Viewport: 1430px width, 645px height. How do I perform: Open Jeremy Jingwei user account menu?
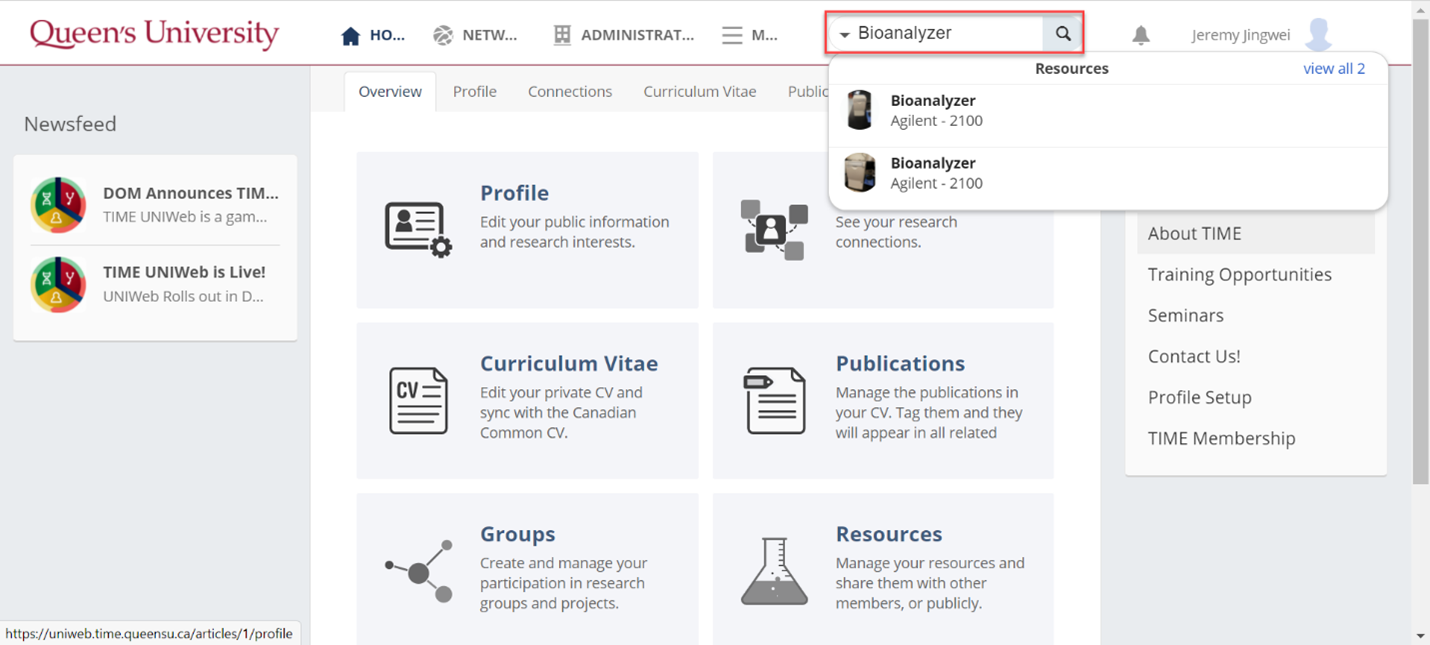point(1261,35)
